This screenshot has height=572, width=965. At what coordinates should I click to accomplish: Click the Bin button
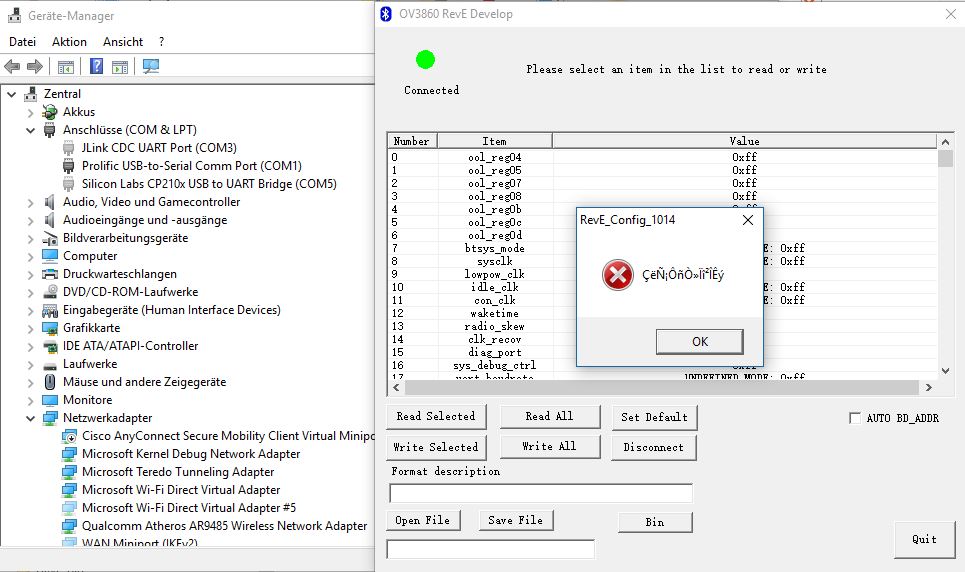click(655, 522)
